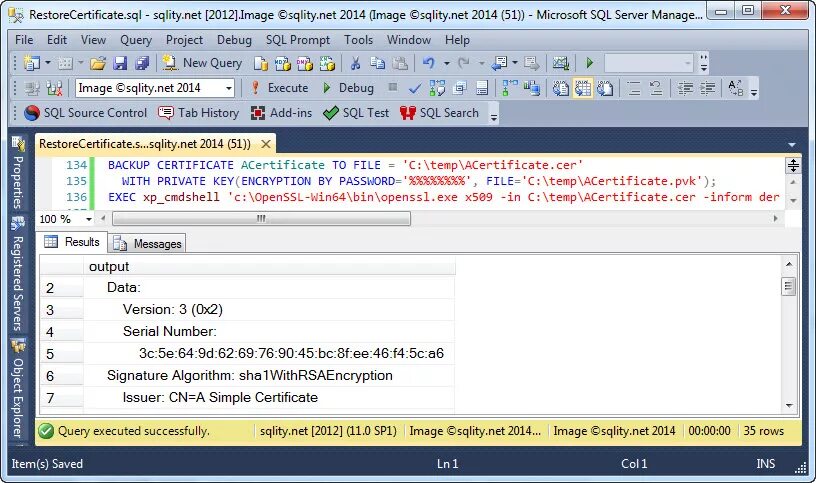
Task: Click the Undo arrow icon
Action: pos(429,63)
